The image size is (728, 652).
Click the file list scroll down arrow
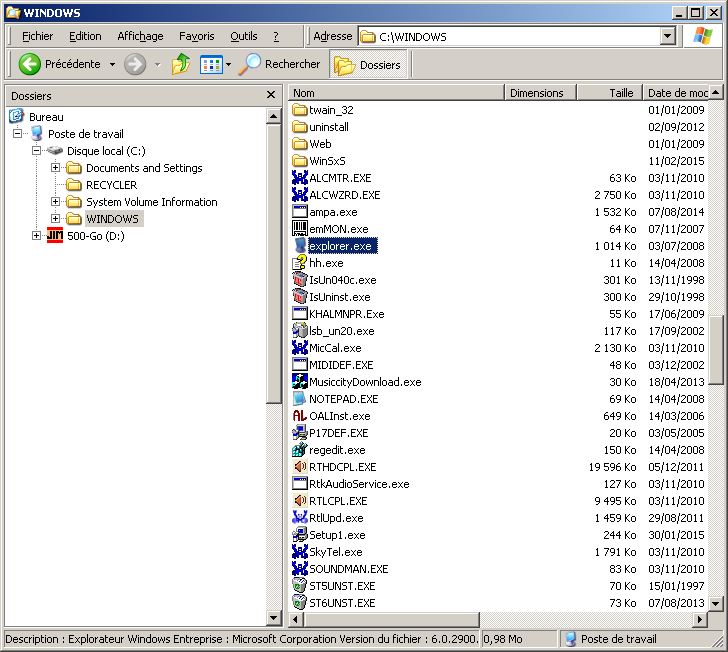point(716,604)
